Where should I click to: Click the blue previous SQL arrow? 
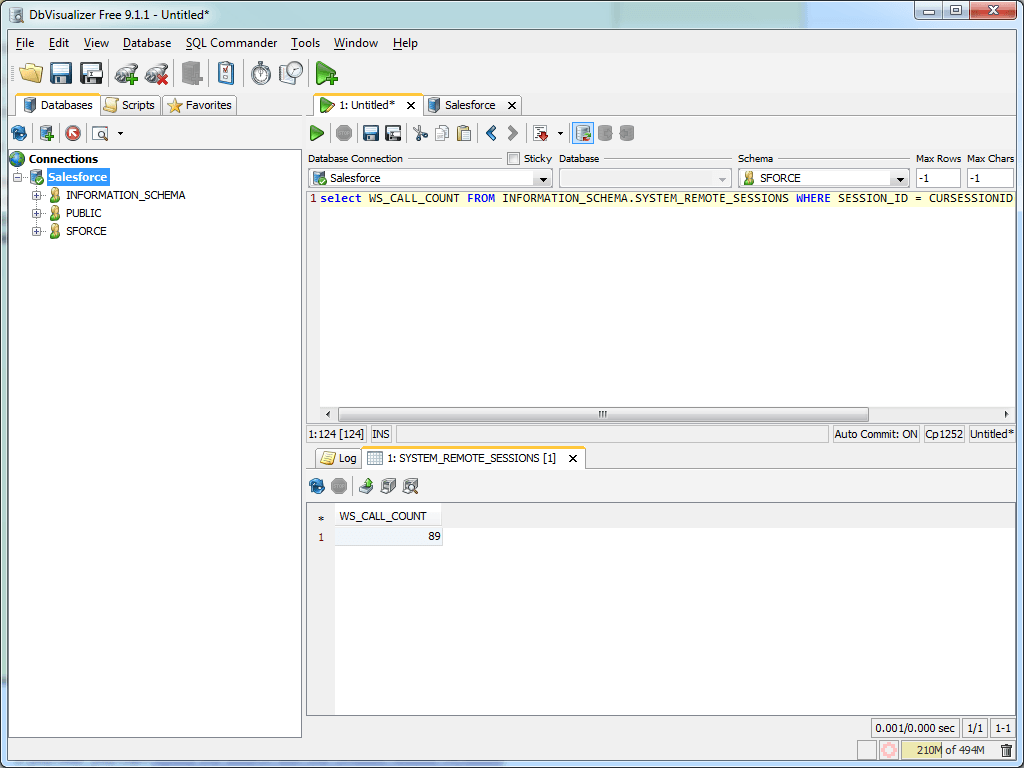point(491,133)
